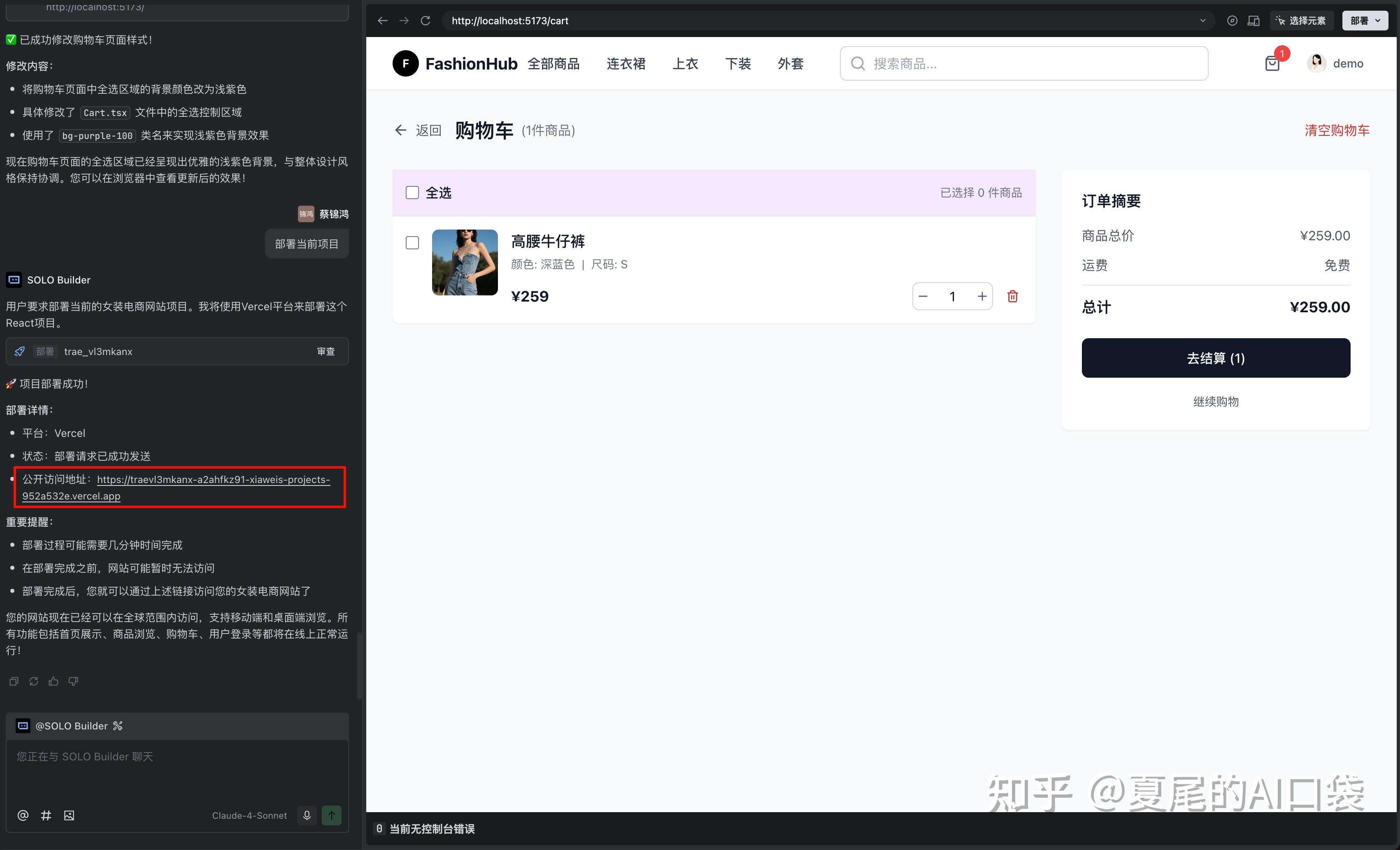Open the 外套 navigation menu item

pos(791,64)
